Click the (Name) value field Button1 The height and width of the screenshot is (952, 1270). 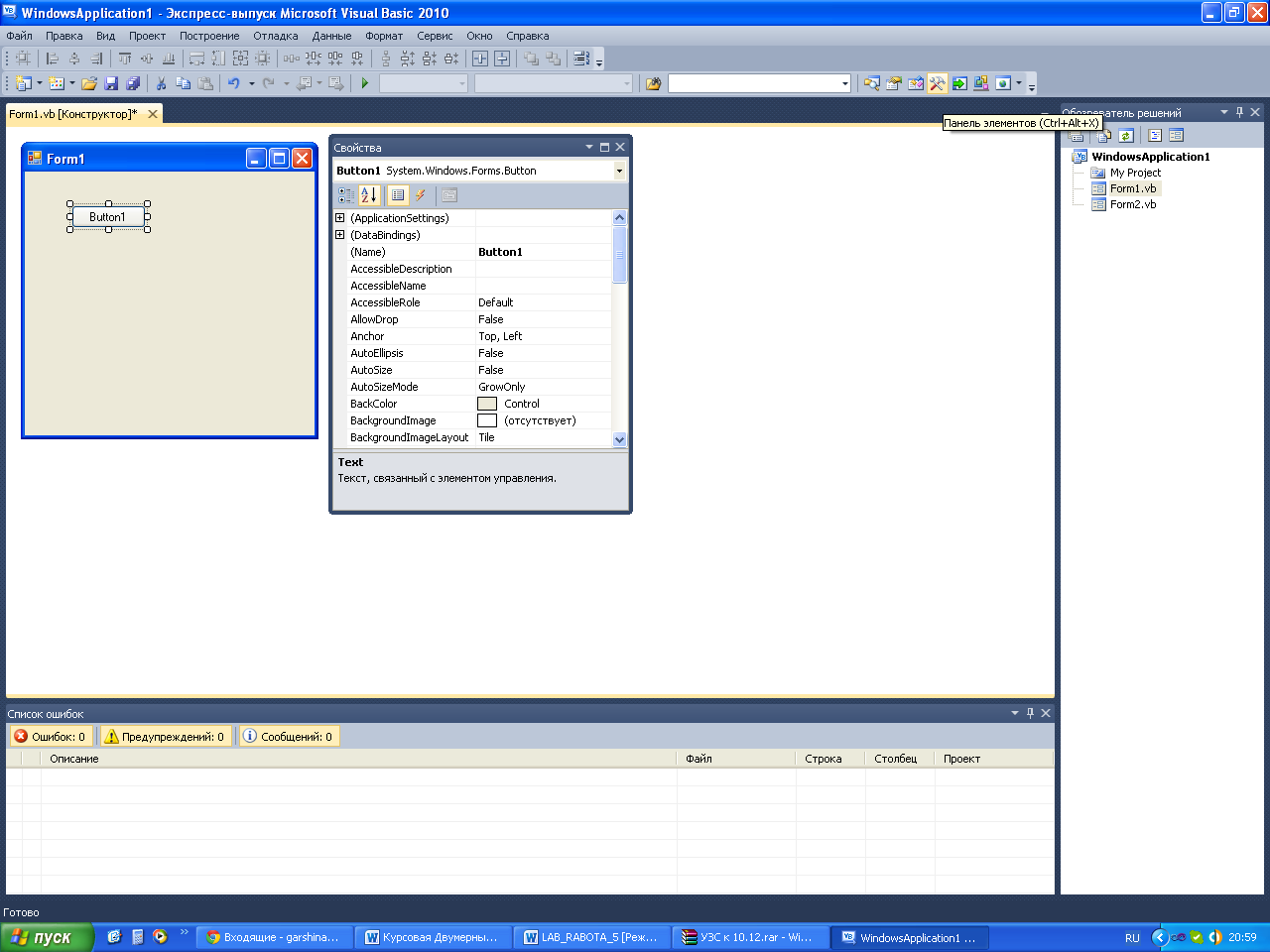pyautogui.click(x=543, y=252)
